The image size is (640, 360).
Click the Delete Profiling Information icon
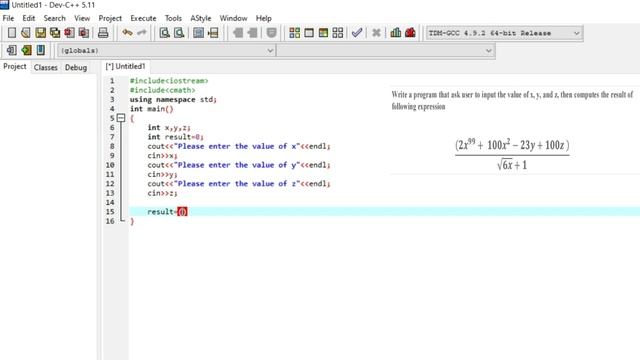[x=410, y=33]
